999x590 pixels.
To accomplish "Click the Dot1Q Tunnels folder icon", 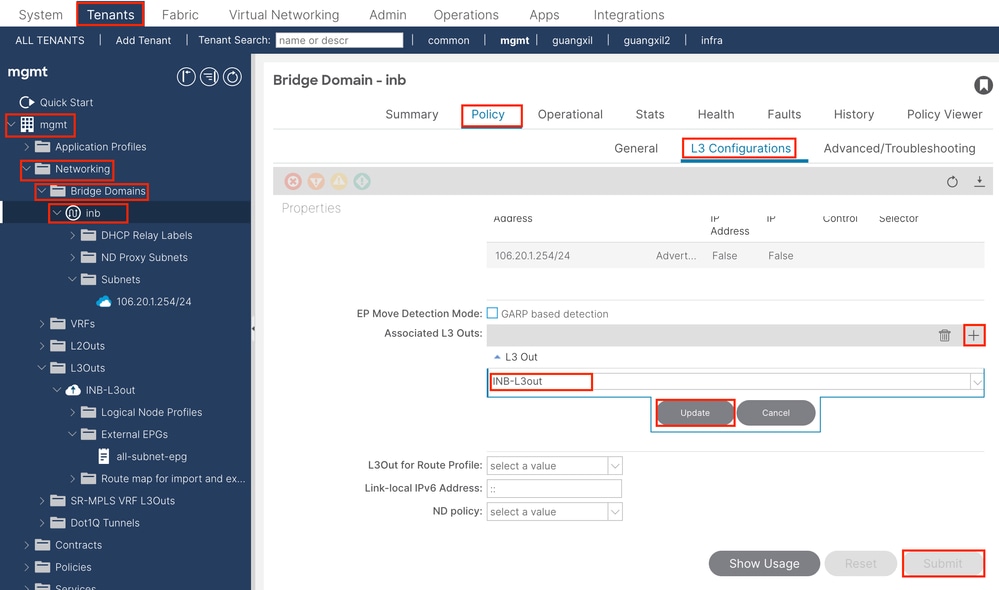I will [x=58, y=522].
